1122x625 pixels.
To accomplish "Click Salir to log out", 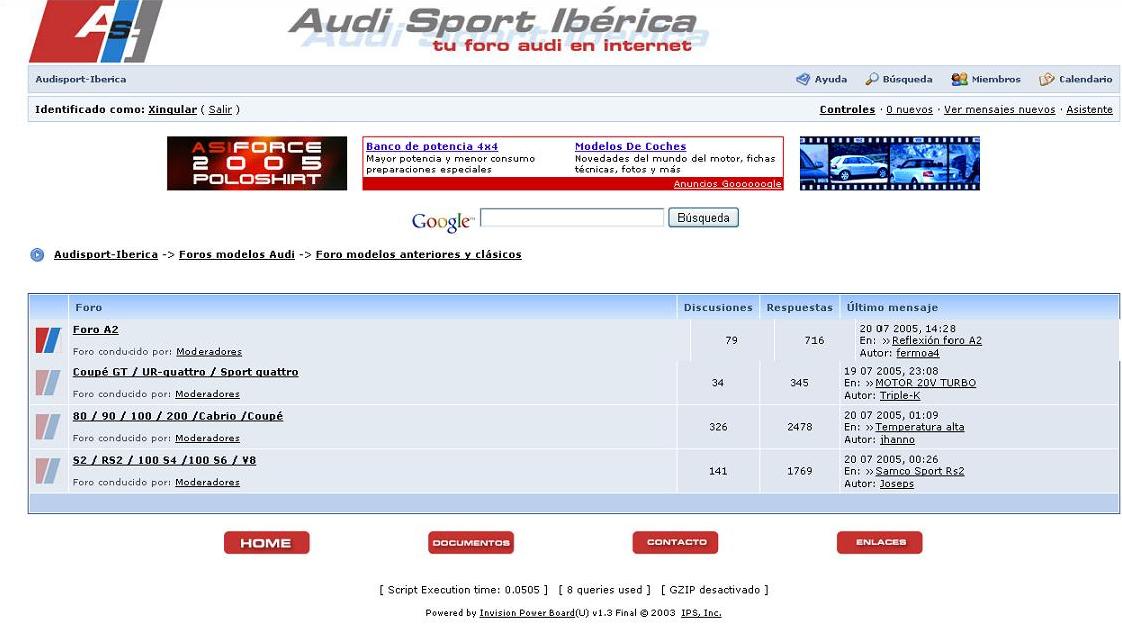I will tap(220, 110).
